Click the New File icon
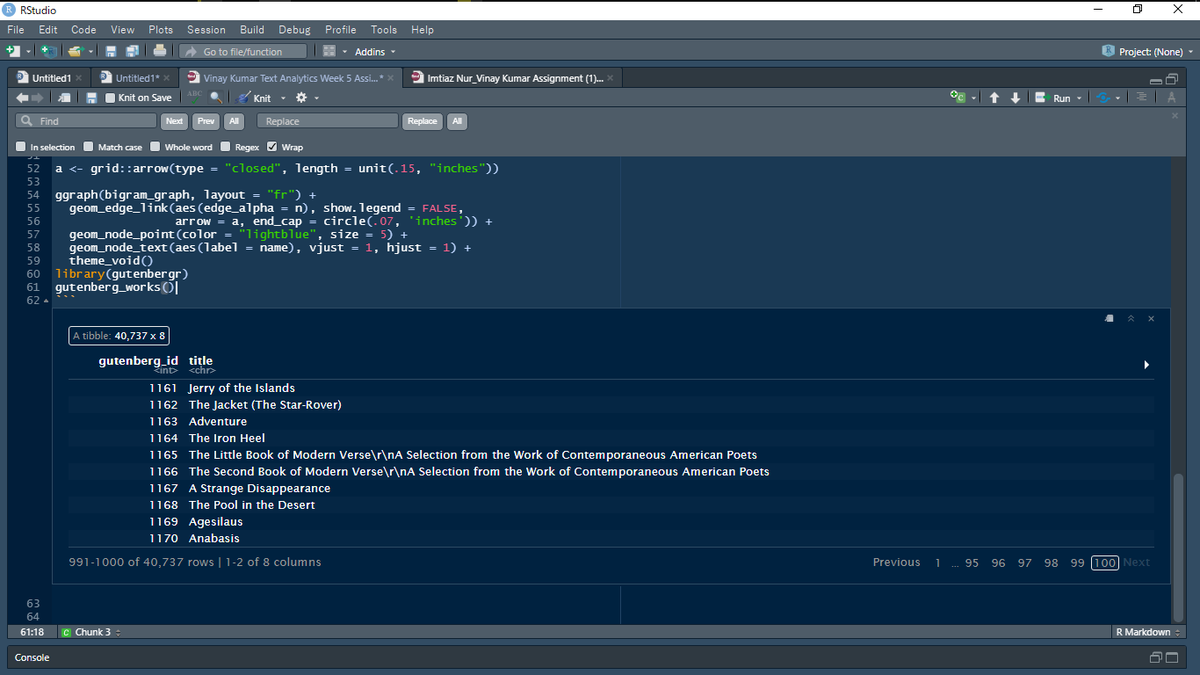The width and height of the screenshot is (1200, 675). [12, 51]
